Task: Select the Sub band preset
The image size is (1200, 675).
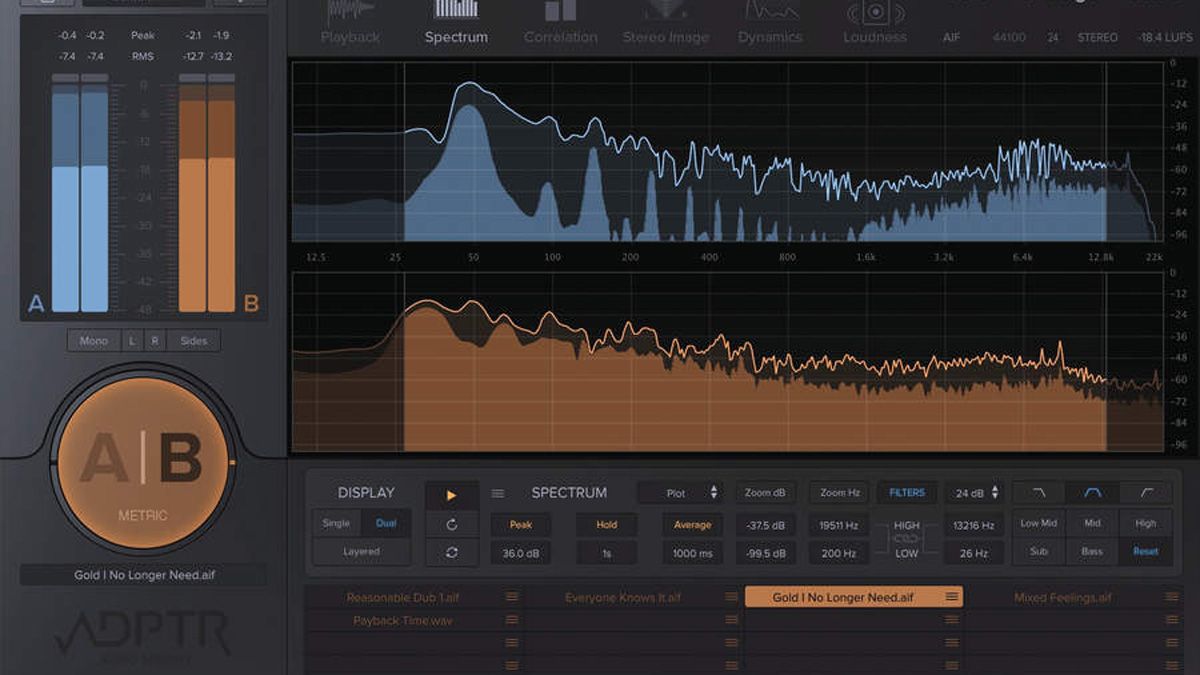Action: 1039,551
